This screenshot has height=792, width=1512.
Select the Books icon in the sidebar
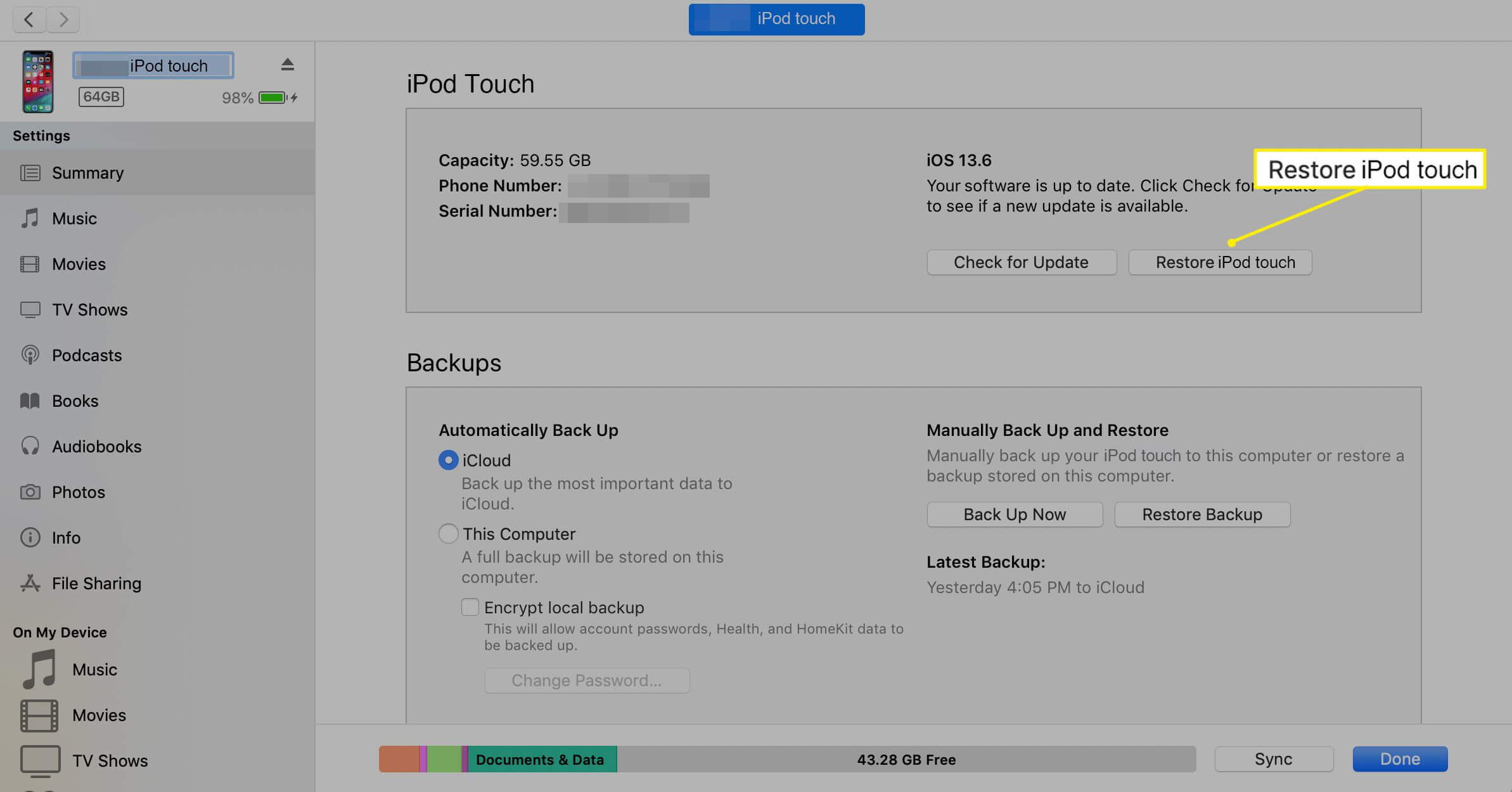click(30, 400)
